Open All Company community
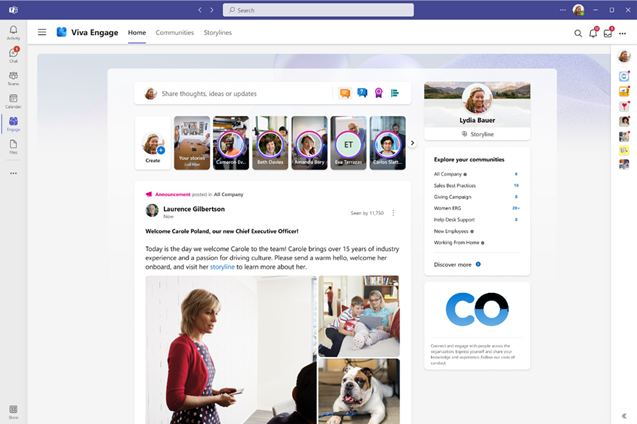 (450, 174)
